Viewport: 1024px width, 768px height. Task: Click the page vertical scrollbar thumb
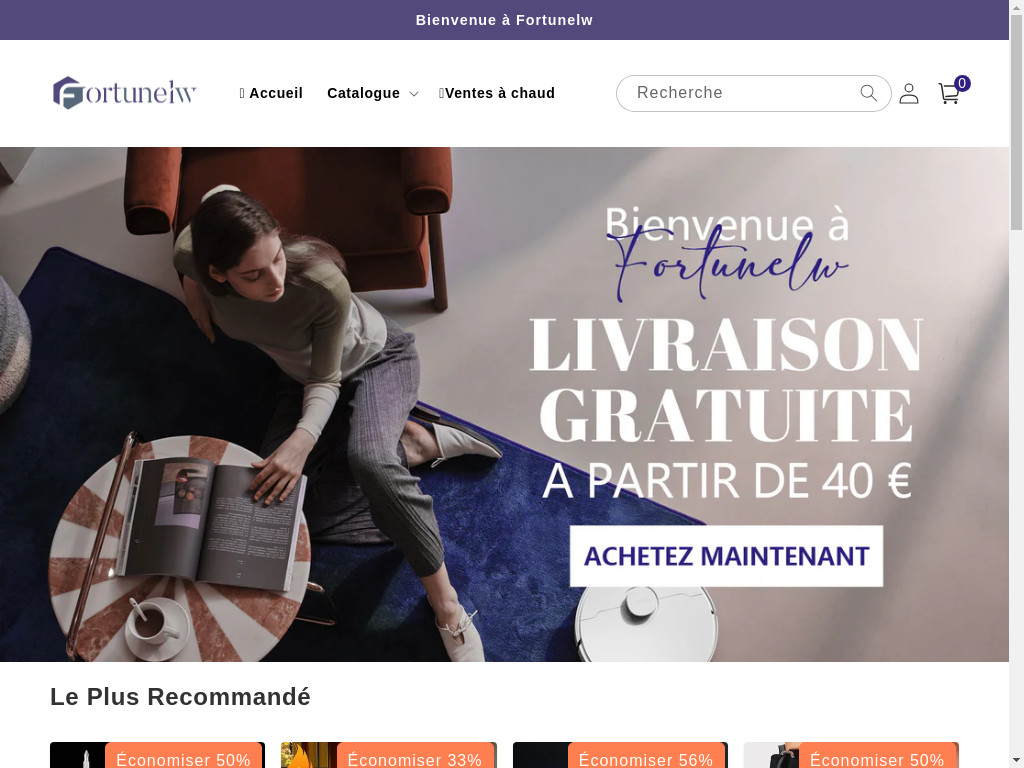[x=1016, y=121]
